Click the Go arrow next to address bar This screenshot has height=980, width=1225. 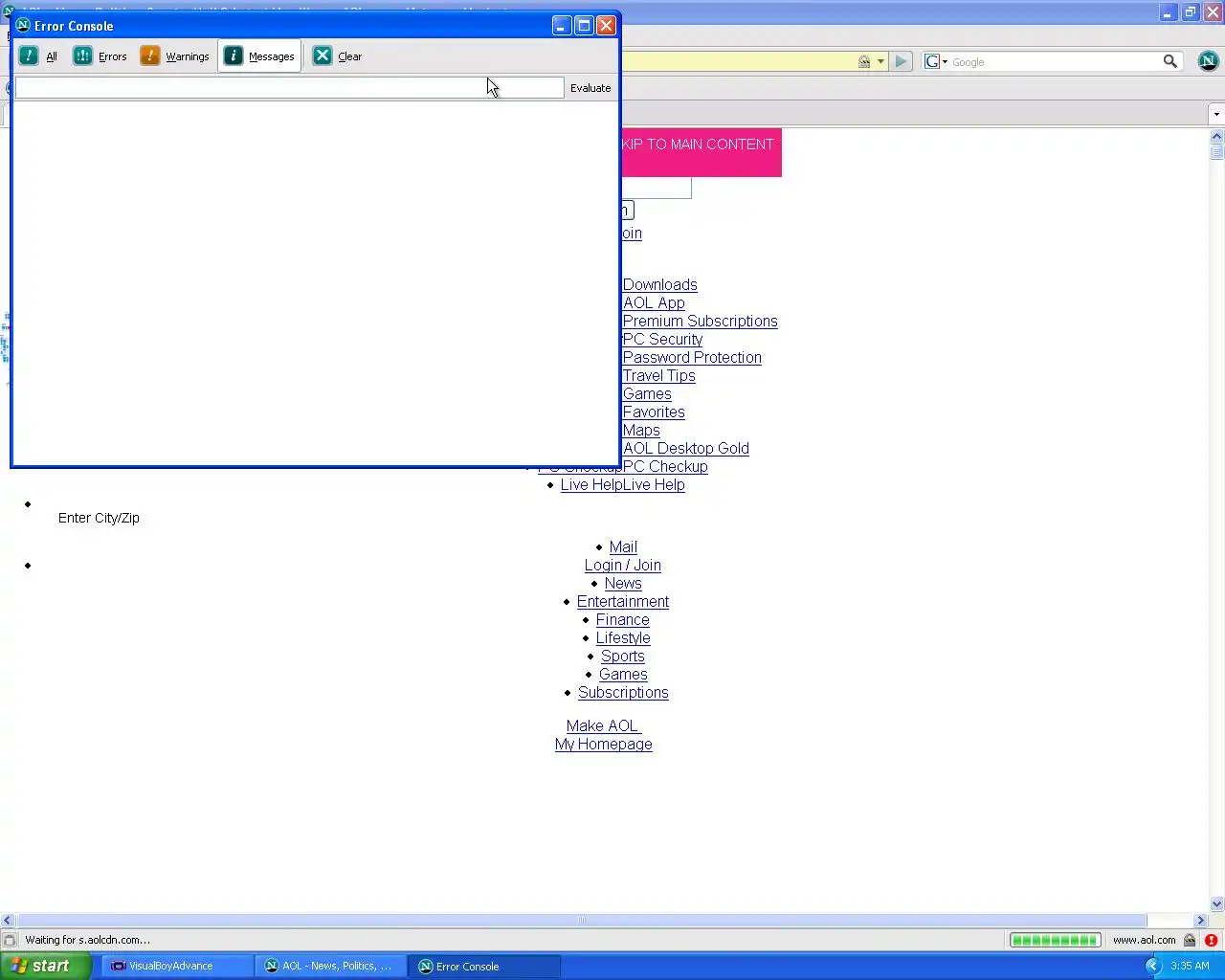[x=901, y=61]
